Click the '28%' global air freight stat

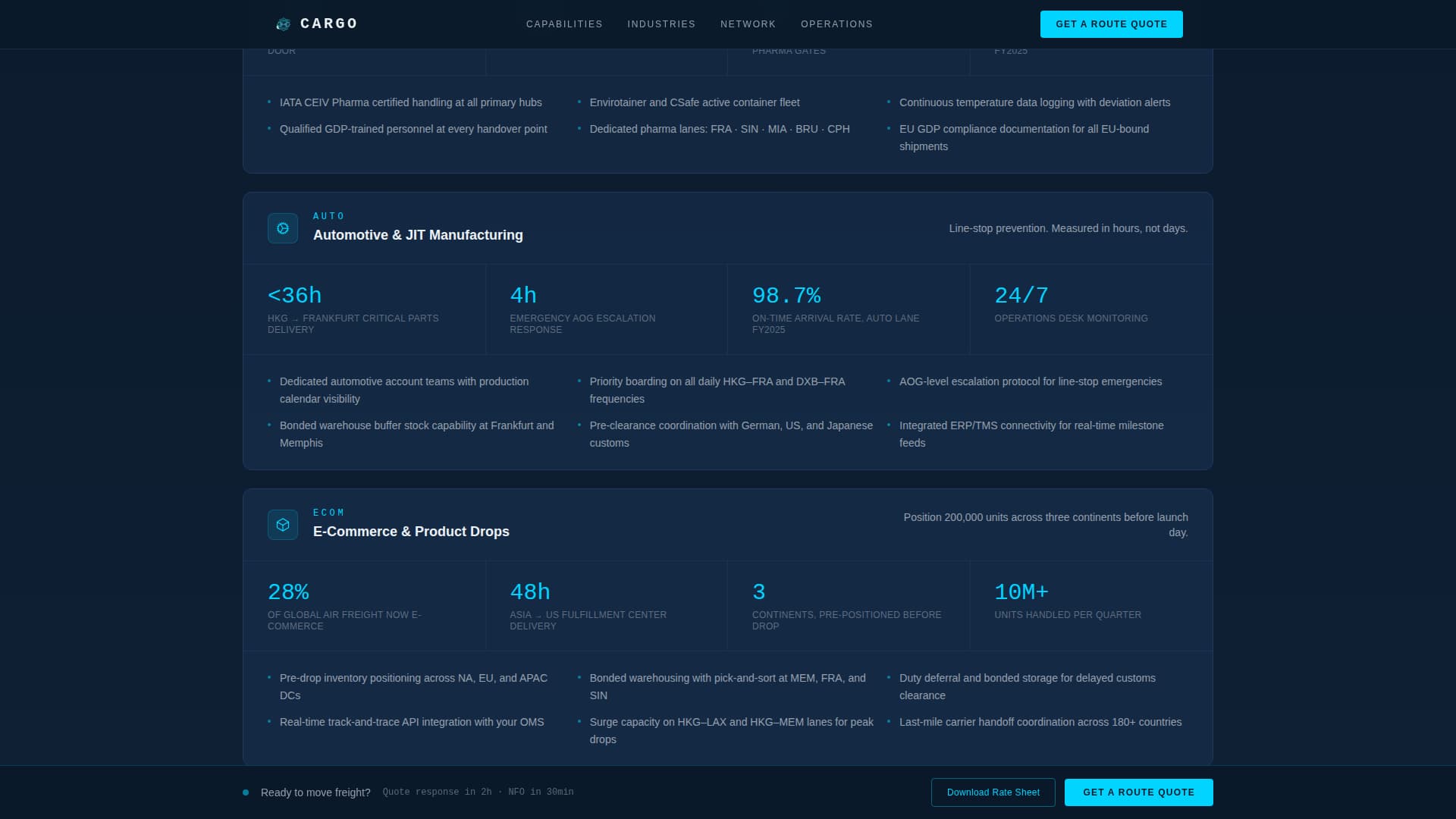click(288, 591)
